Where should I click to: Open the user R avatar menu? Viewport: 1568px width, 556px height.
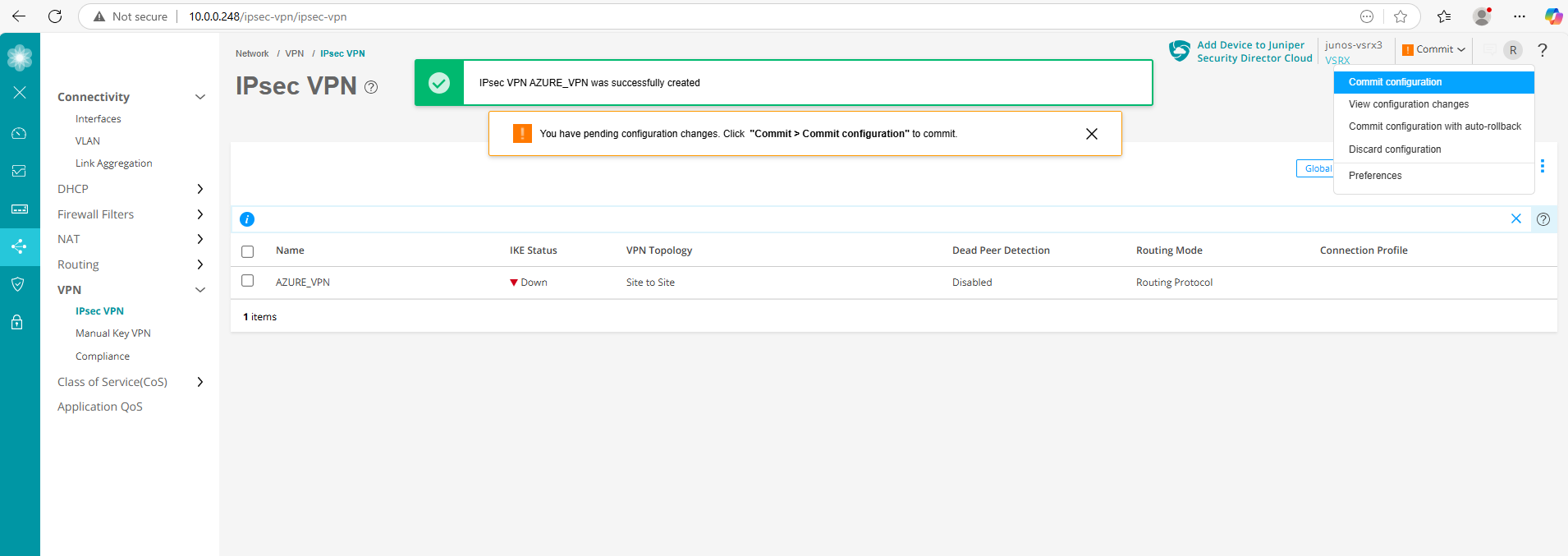click(1513, 50)
